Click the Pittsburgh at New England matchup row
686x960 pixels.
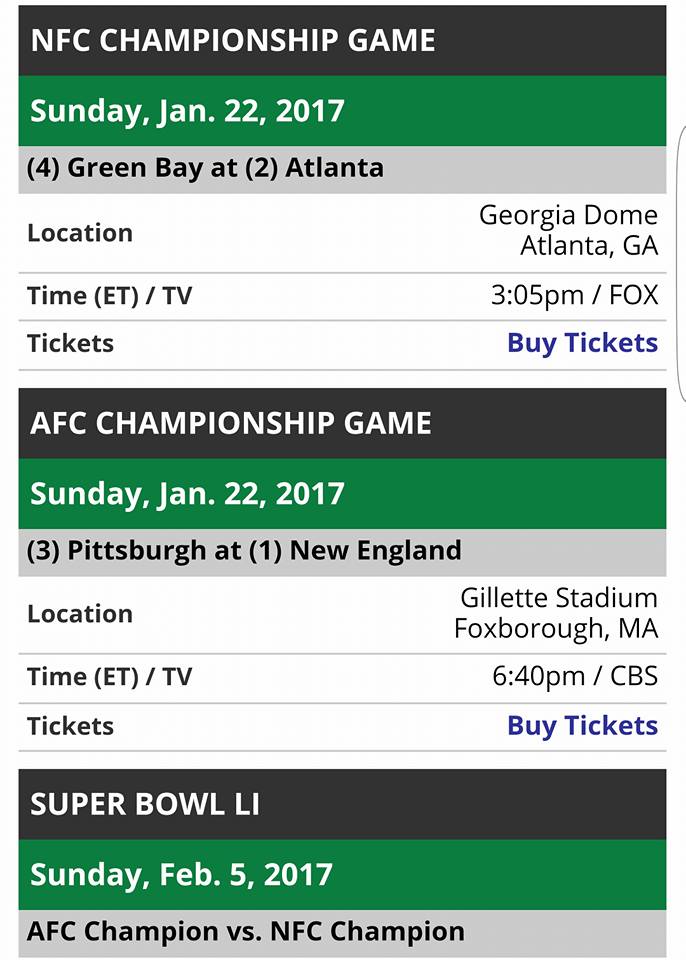click(x=244, y=550)
